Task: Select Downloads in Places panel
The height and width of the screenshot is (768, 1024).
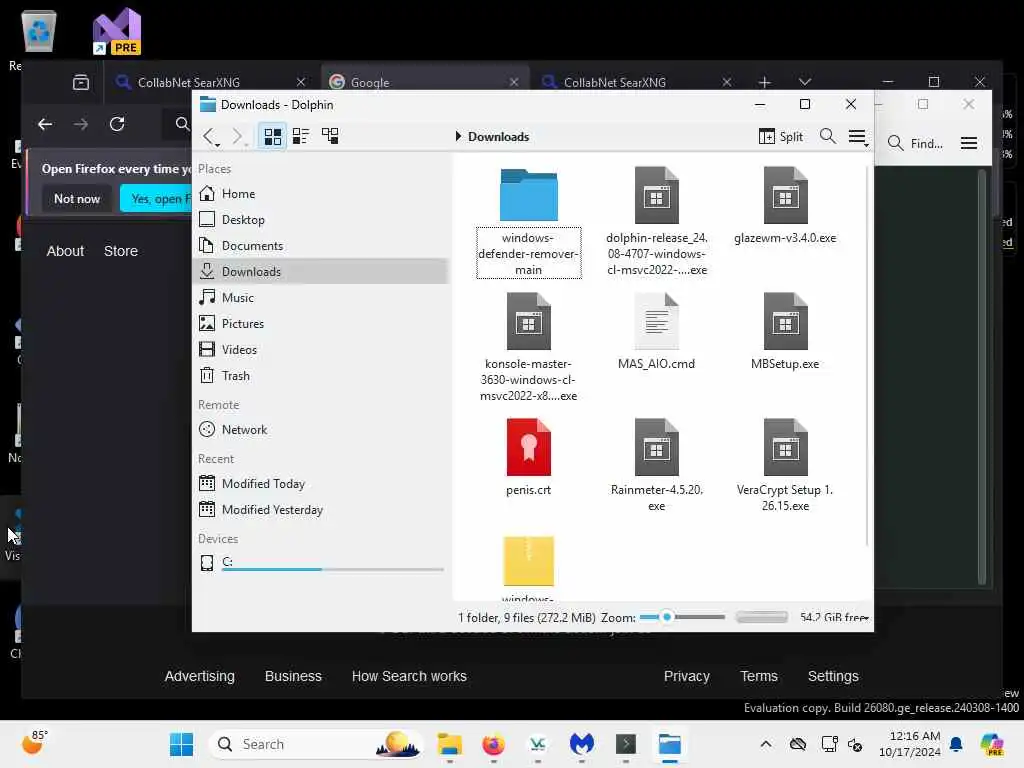Action: click(320, 272)
